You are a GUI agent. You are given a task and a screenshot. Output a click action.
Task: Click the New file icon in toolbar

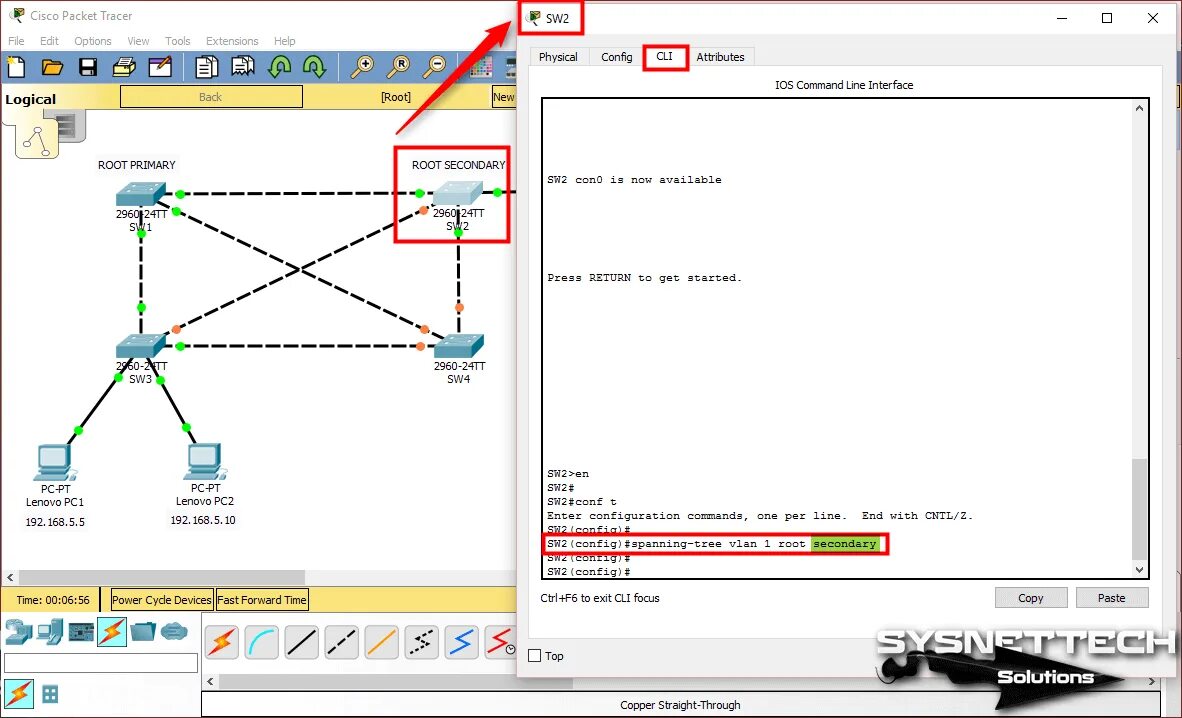[x=17, y=68]
